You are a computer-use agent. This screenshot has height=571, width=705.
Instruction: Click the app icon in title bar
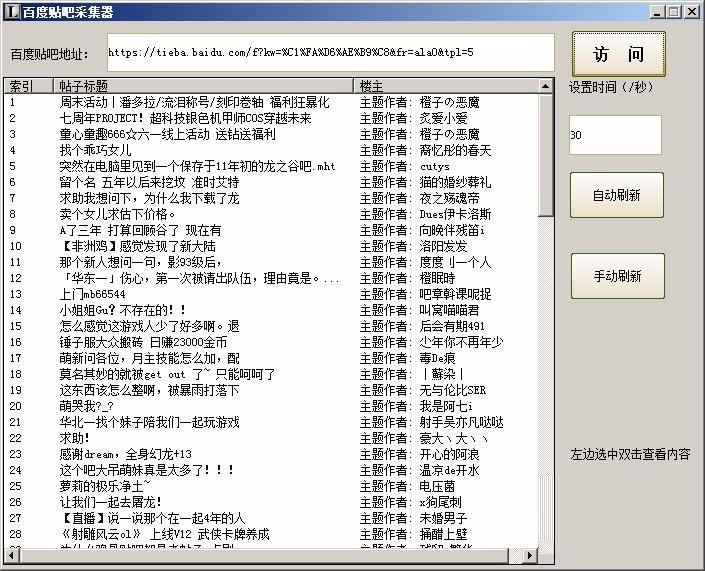(12, 11)
